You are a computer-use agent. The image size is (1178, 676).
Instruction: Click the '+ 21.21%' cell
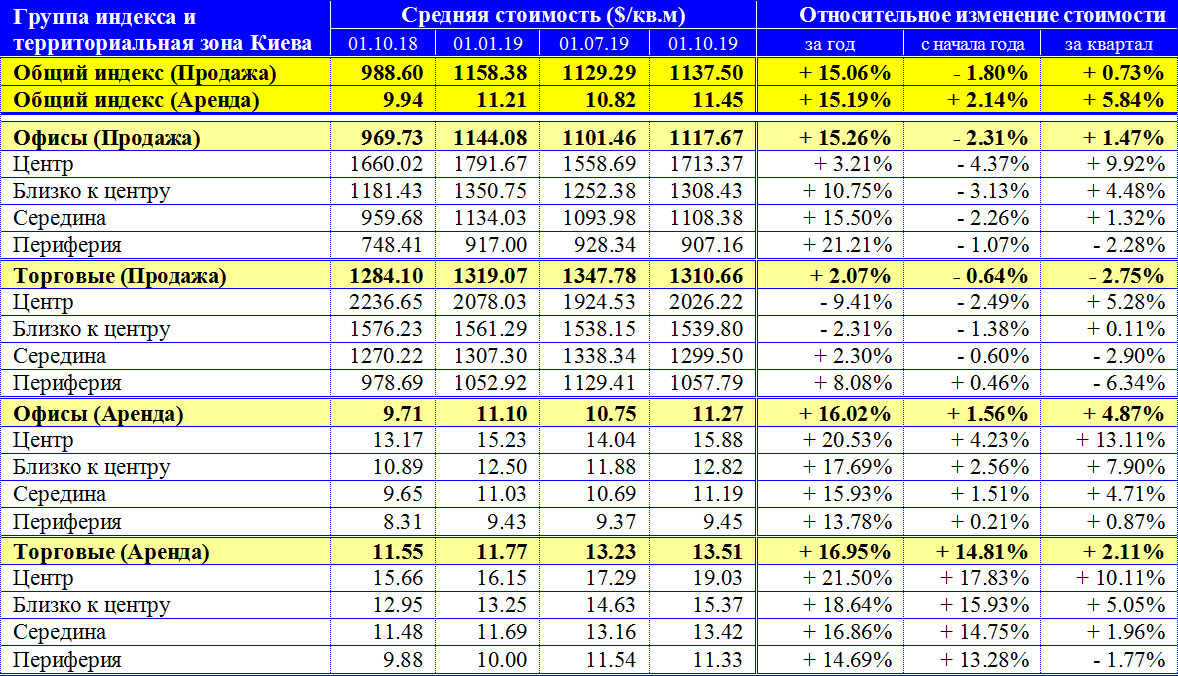click(847, 245)
